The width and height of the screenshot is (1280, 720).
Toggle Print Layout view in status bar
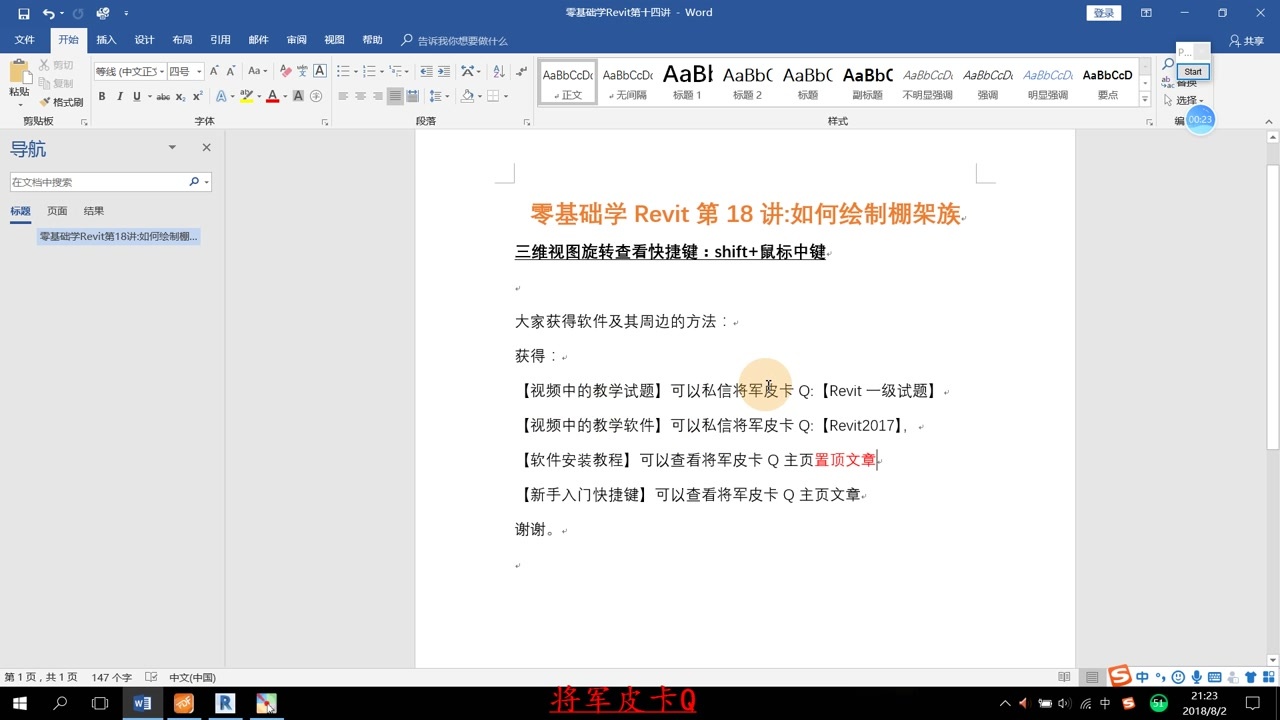point(1092,677)
